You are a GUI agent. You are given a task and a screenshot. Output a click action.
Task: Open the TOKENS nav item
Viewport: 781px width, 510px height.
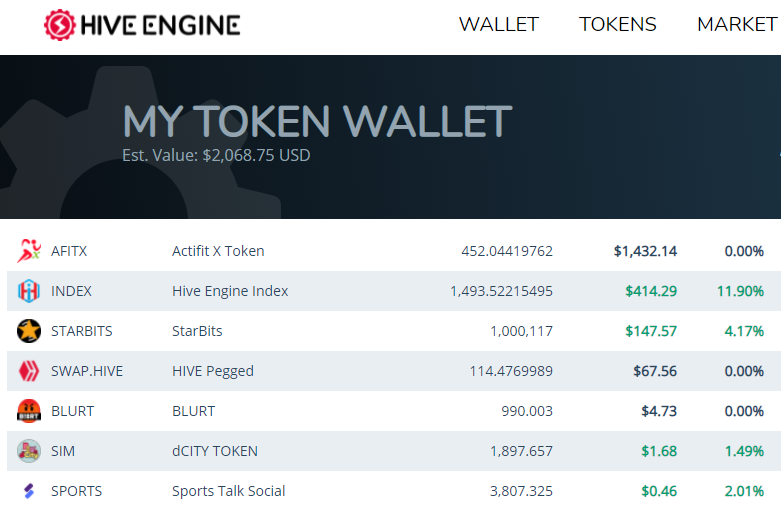[x=618, y=24]
